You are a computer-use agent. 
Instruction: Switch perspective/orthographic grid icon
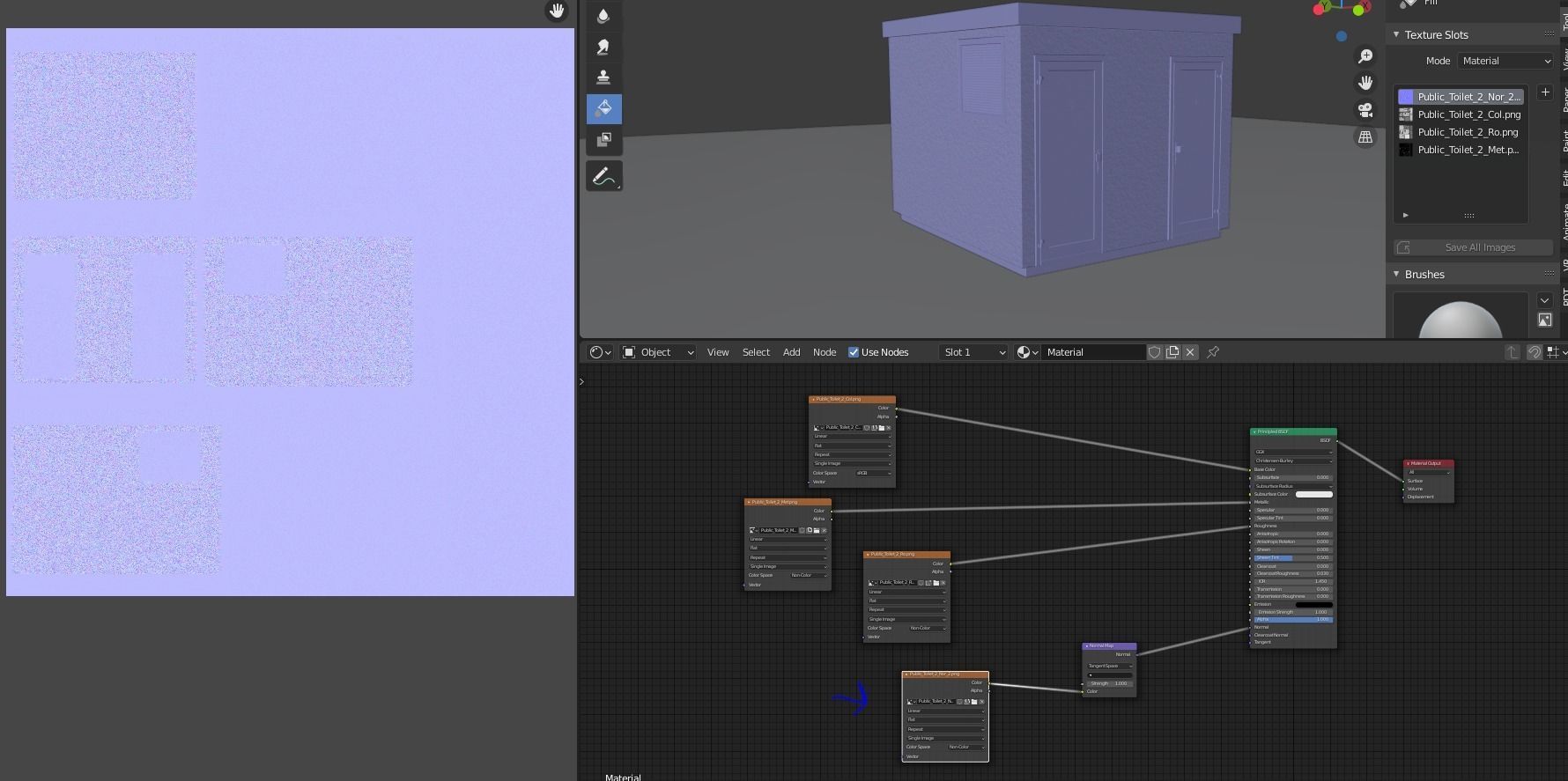point(1365,137)
